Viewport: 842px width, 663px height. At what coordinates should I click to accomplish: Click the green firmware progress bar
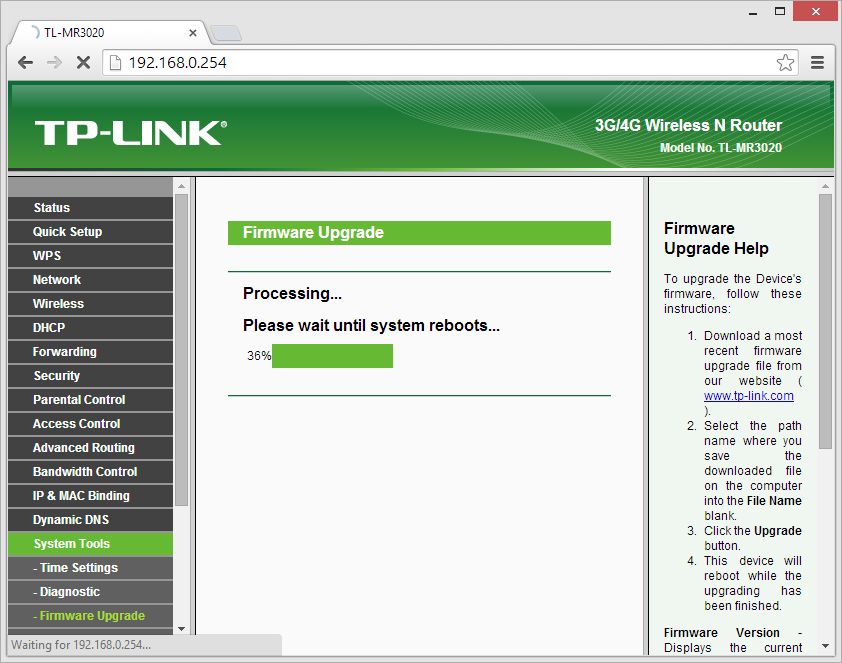(332, 356)
